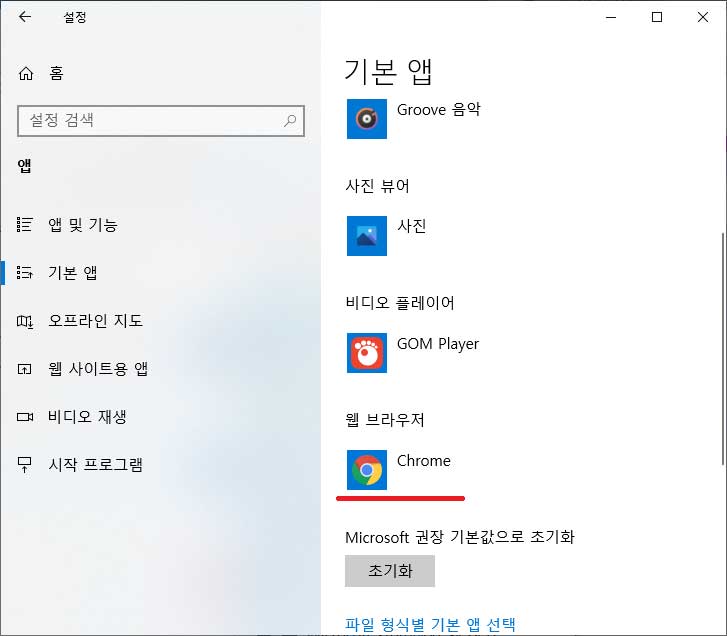Screen dimensions: 727x636
Task: Click the 웹 브라우저 heading
Action: pos(385,420)
